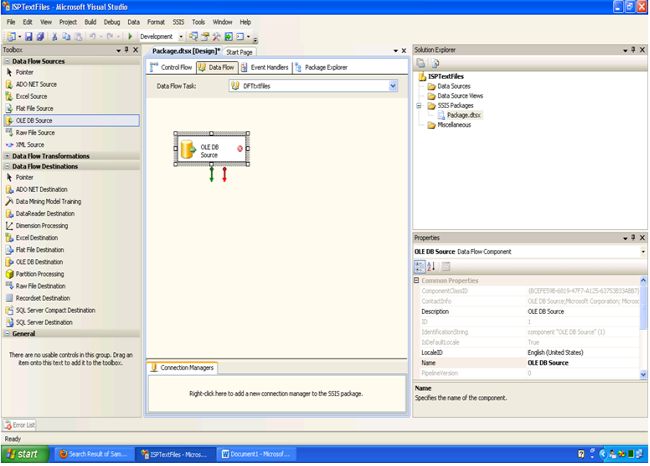The height and width of the screenshot is (466, 650).
Task: Collapse the SSIS Packages tree node
Action: coord(419,106)
